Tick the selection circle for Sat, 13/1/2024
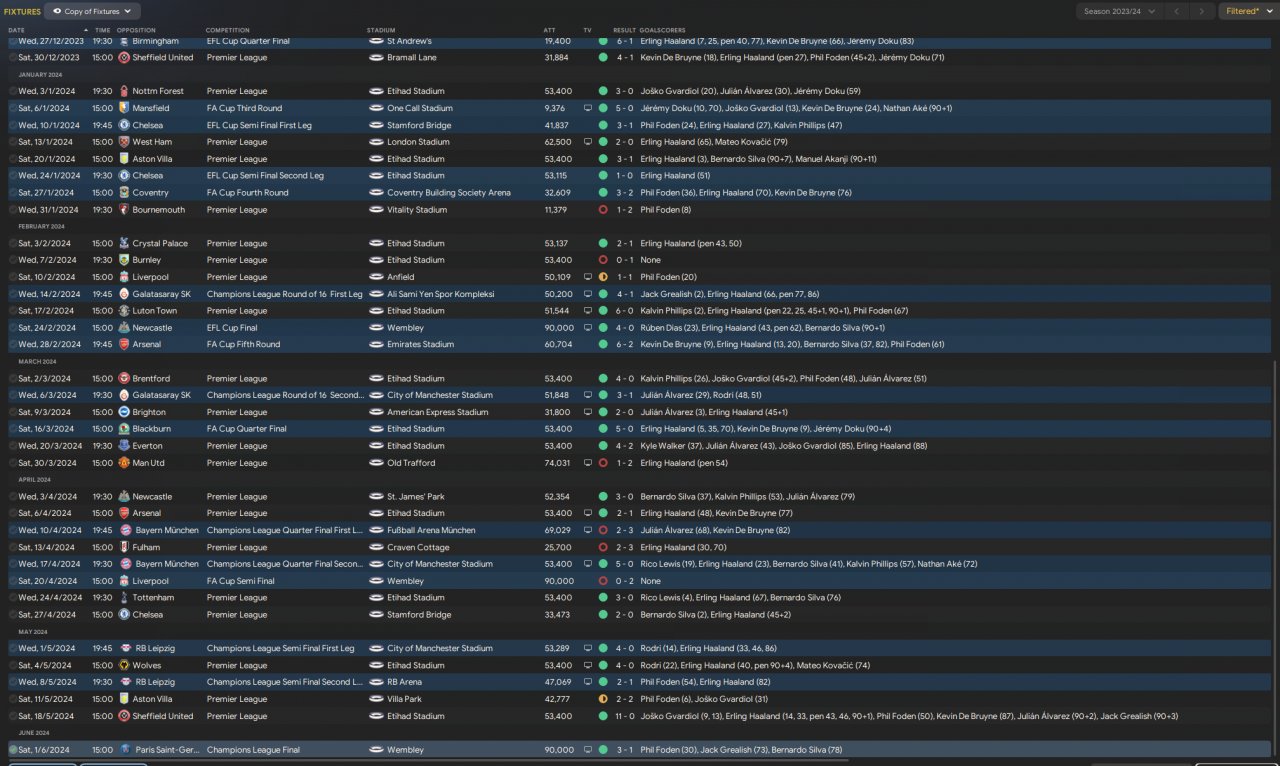The width and height of the screenshot is (1280, 766). click(13, 142)
